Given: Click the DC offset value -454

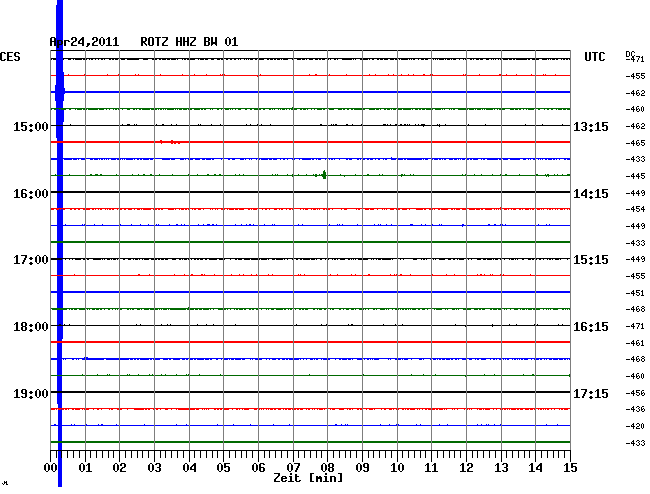Looking at the screenshot, I should pyautogui.click(x=635, y=209).
